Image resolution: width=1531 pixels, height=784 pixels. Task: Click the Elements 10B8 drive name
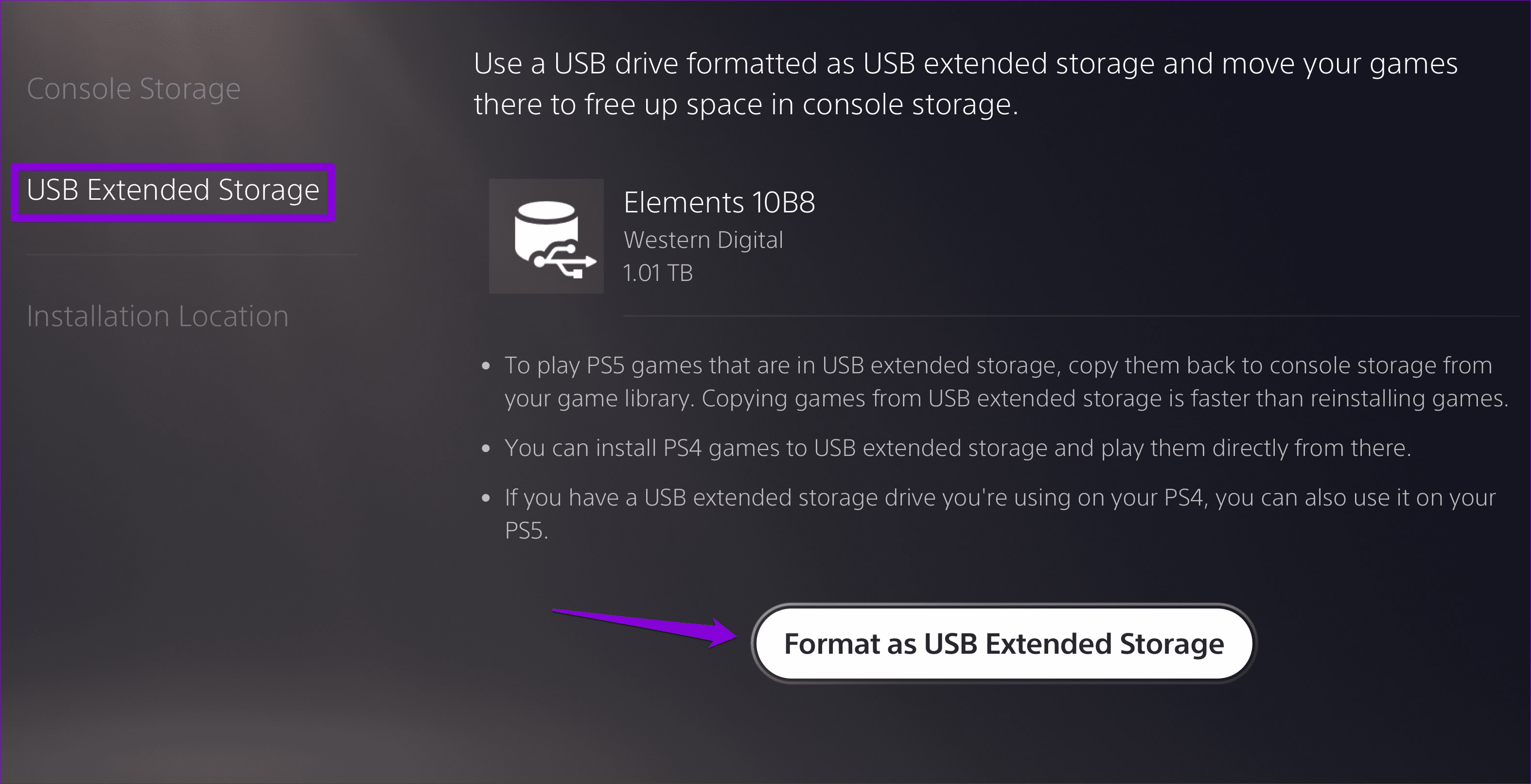(x=720, y=202)
